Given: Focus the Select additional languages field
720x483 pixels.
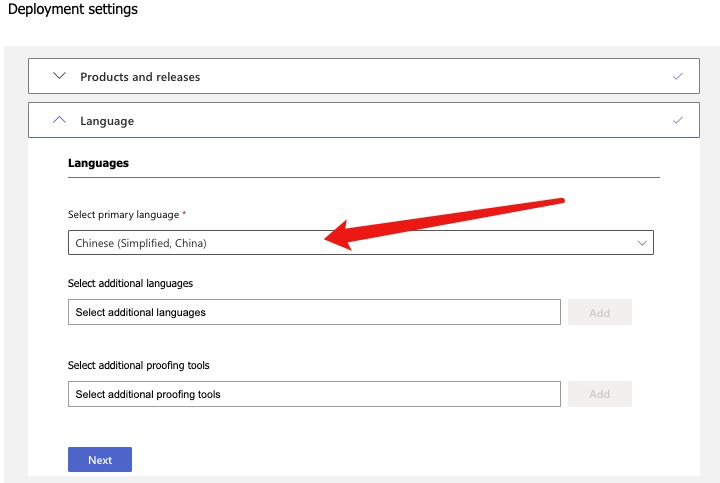Looking at the screenshot, I should coord(314,312).
